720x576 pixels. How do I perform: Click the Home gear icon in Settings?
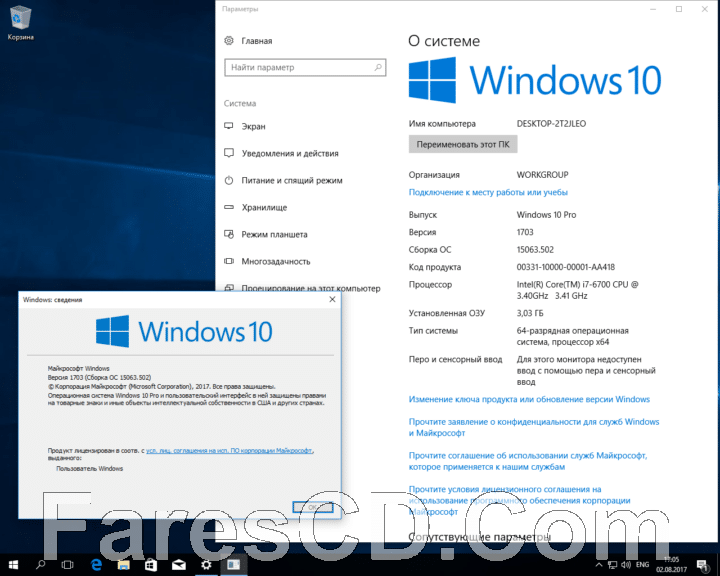(x=229, y=40)
